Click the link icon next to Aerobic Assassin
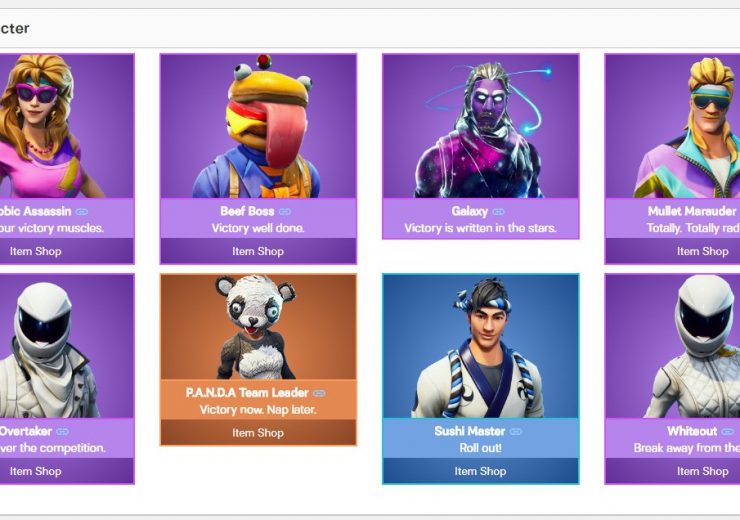 82,212
